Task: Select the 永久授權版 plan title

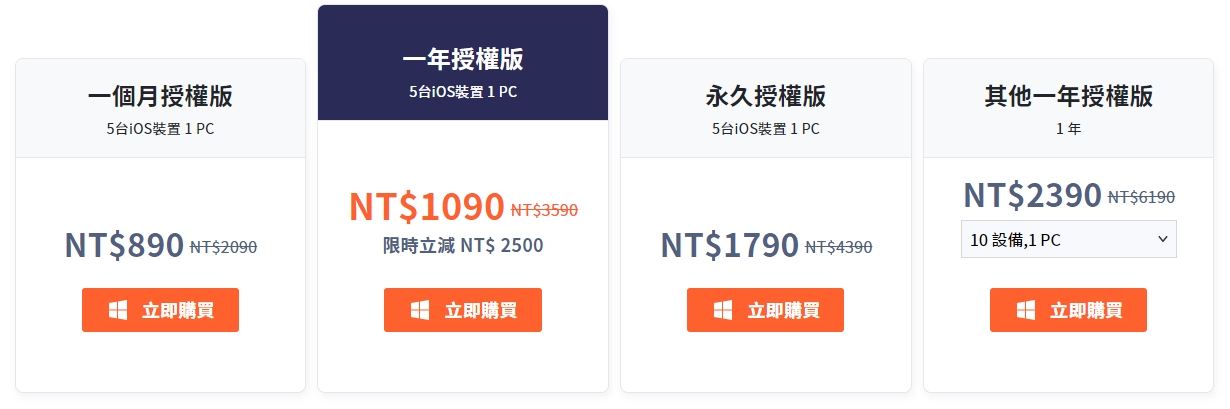Action: pyautogui.click(x=766, y=96)
